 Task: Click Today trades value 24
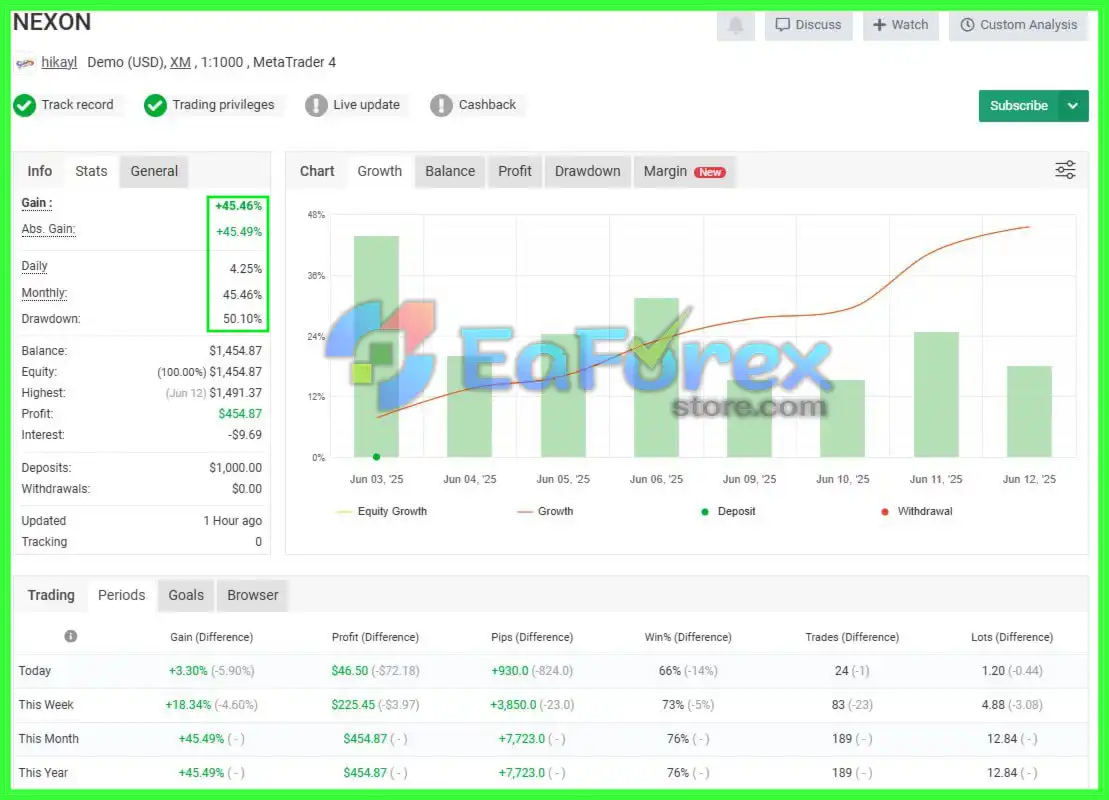(x=842, y=671)
